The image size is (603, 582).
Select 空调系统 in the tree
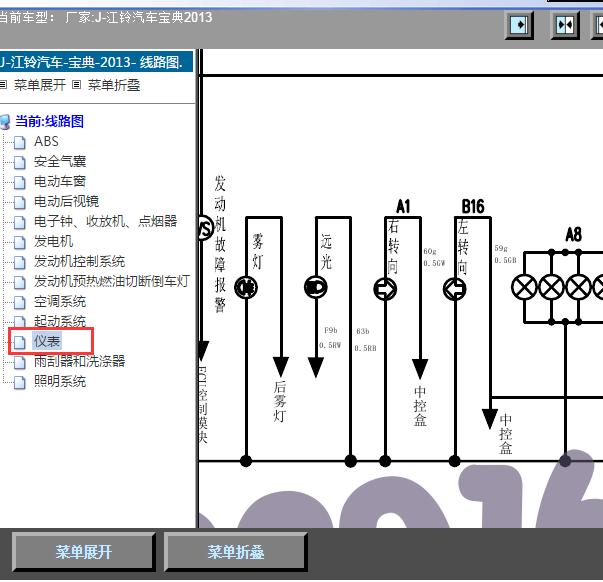click(60, 301)
